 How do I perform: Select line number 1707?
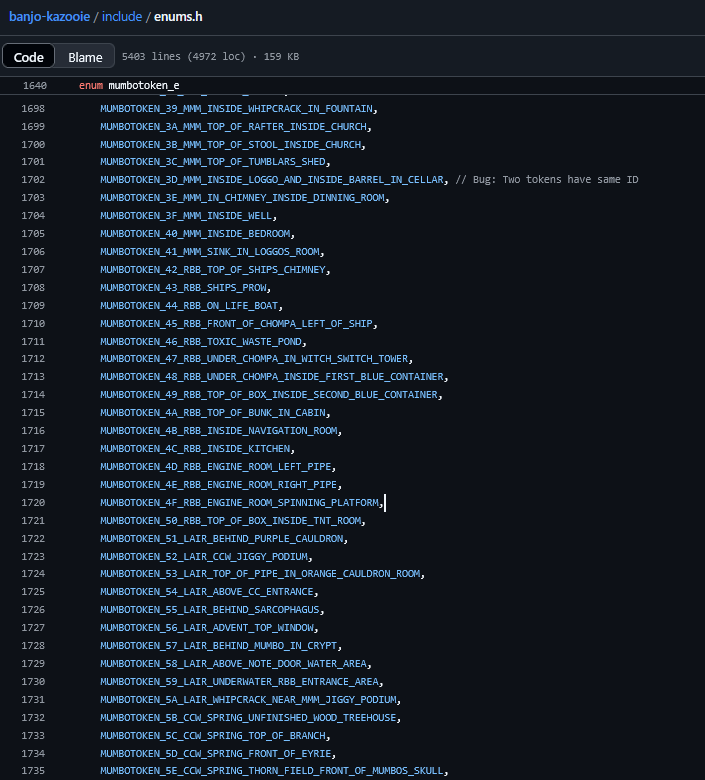(33, 270)
